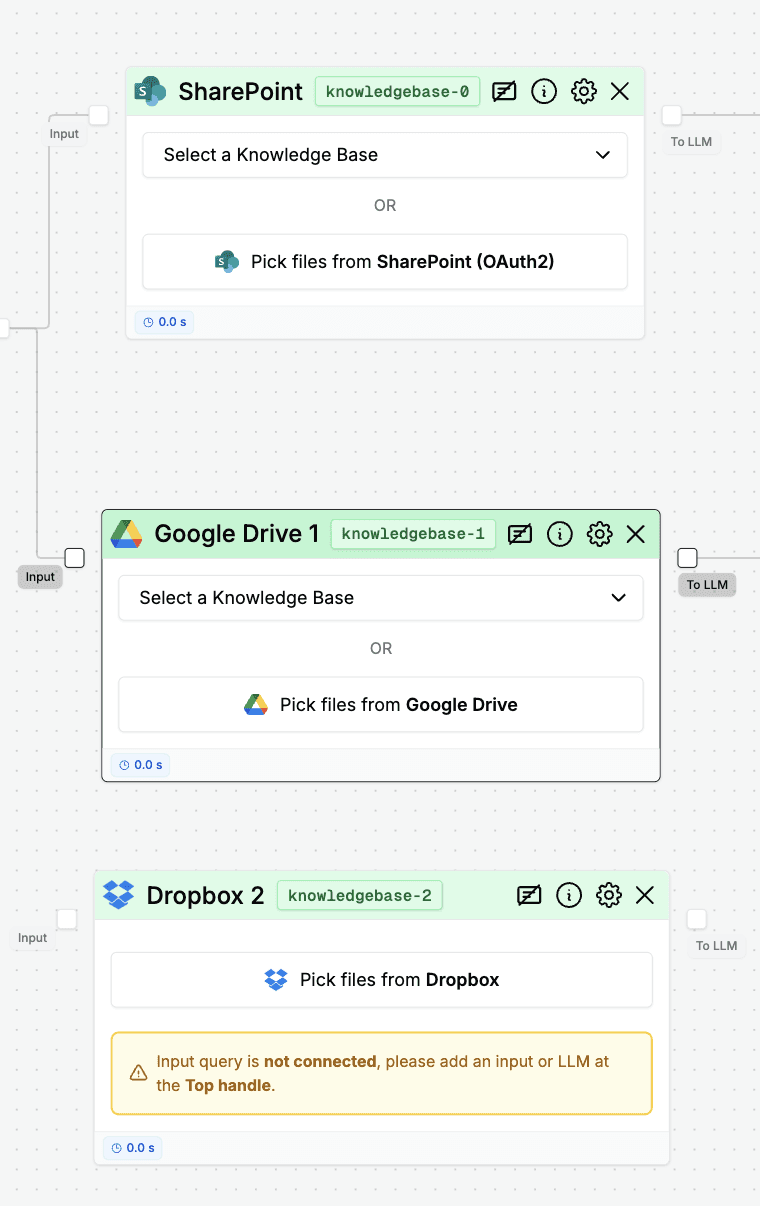Click the Dropbox 2 Input handle
The width and height of the screenshot is (760, 1206).
66,919
